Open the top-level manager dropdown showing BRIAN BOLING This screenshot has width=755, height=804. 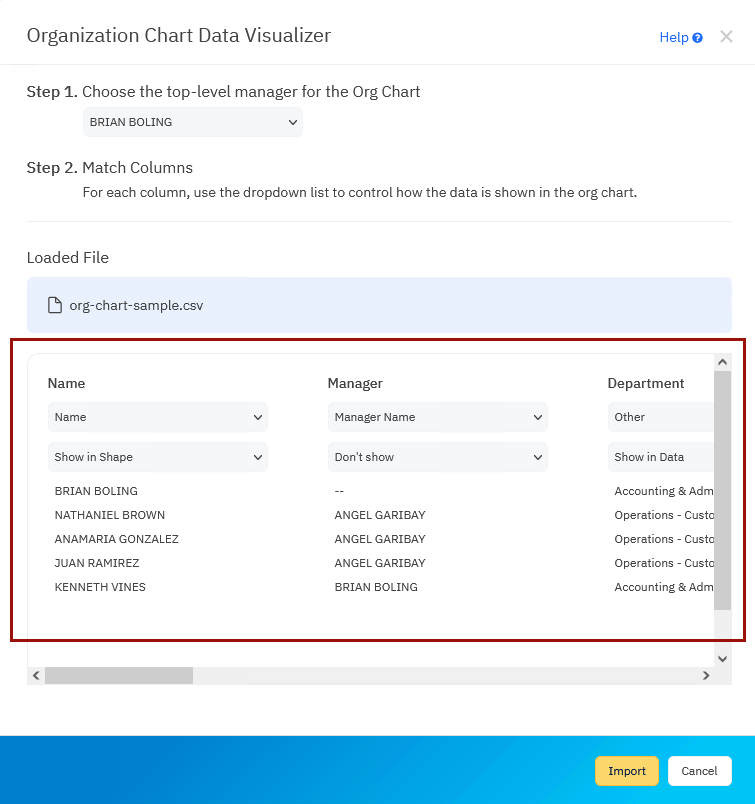[192, 122]
